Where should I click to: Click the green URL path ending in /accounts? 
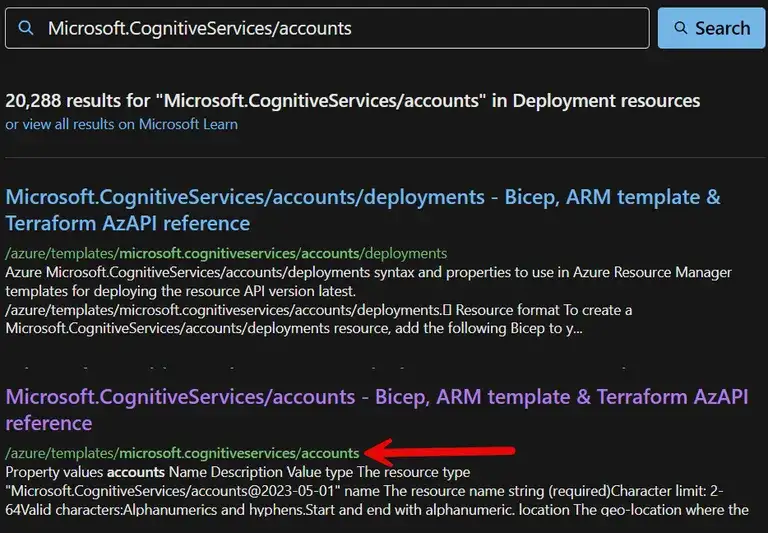(x=182, y=453)
